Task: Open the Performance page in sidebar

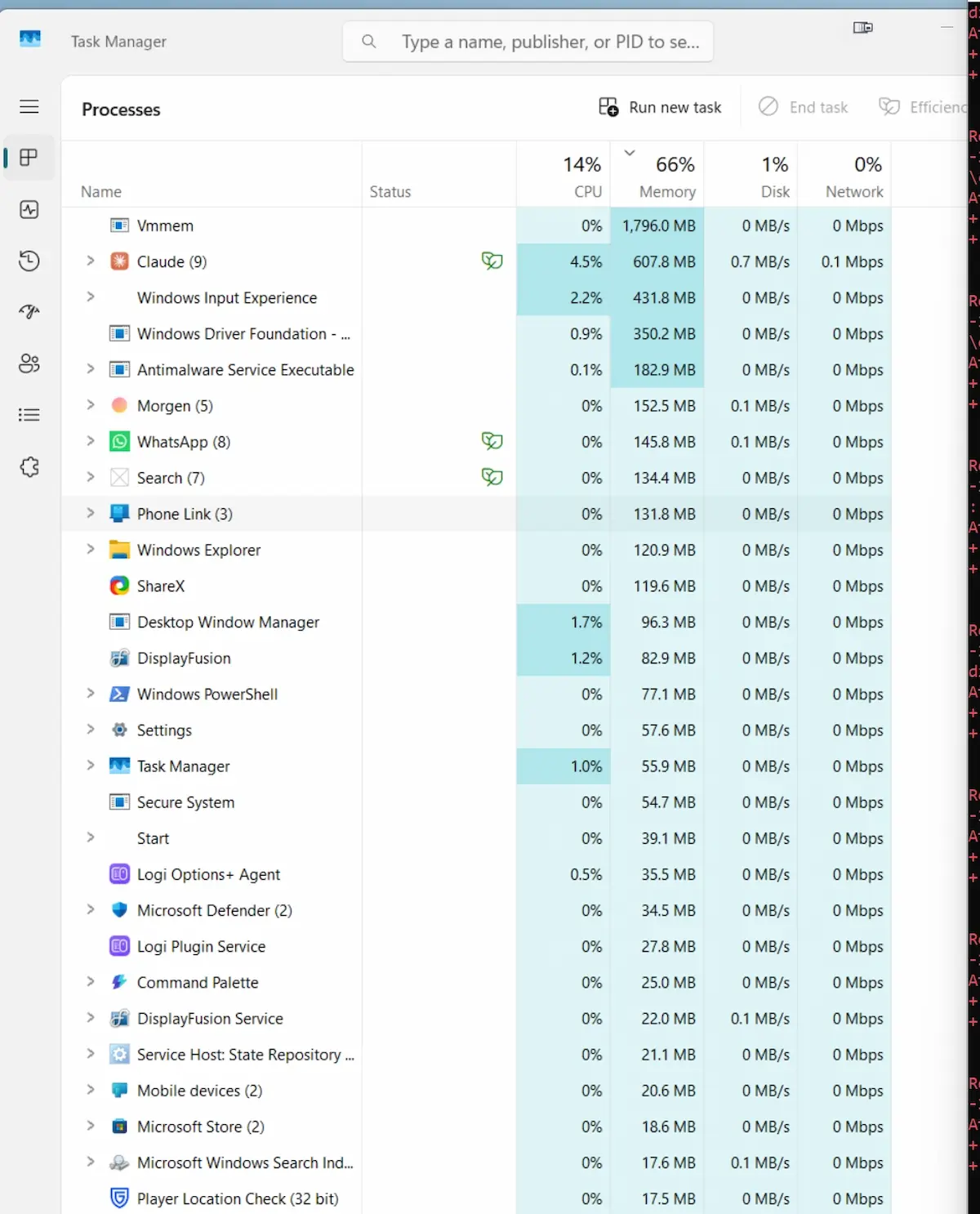Action: click(29, 210)
